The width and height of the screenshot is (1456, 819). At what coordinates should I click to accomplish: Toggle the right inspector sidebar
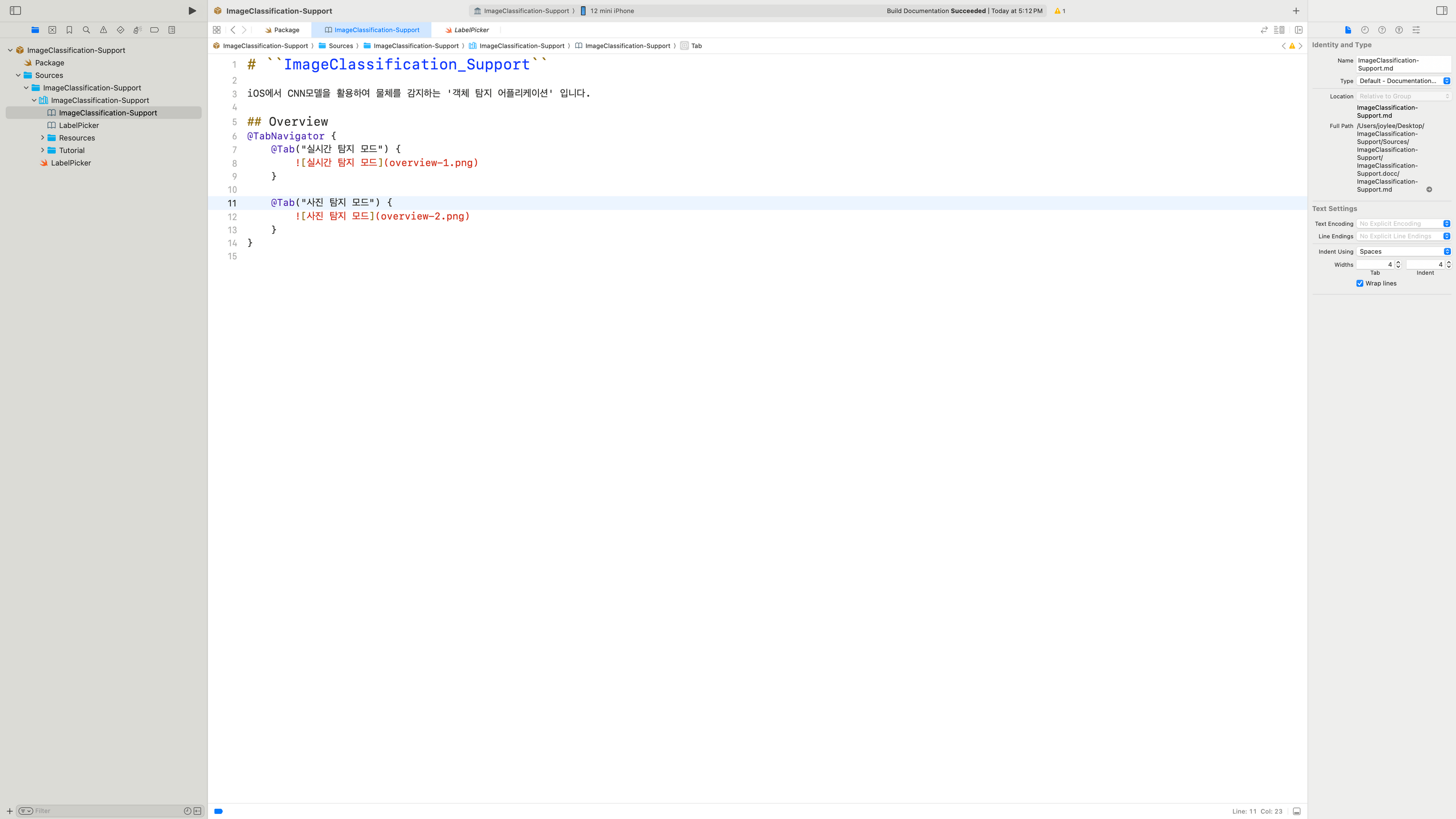click(x=1441, y=11)
